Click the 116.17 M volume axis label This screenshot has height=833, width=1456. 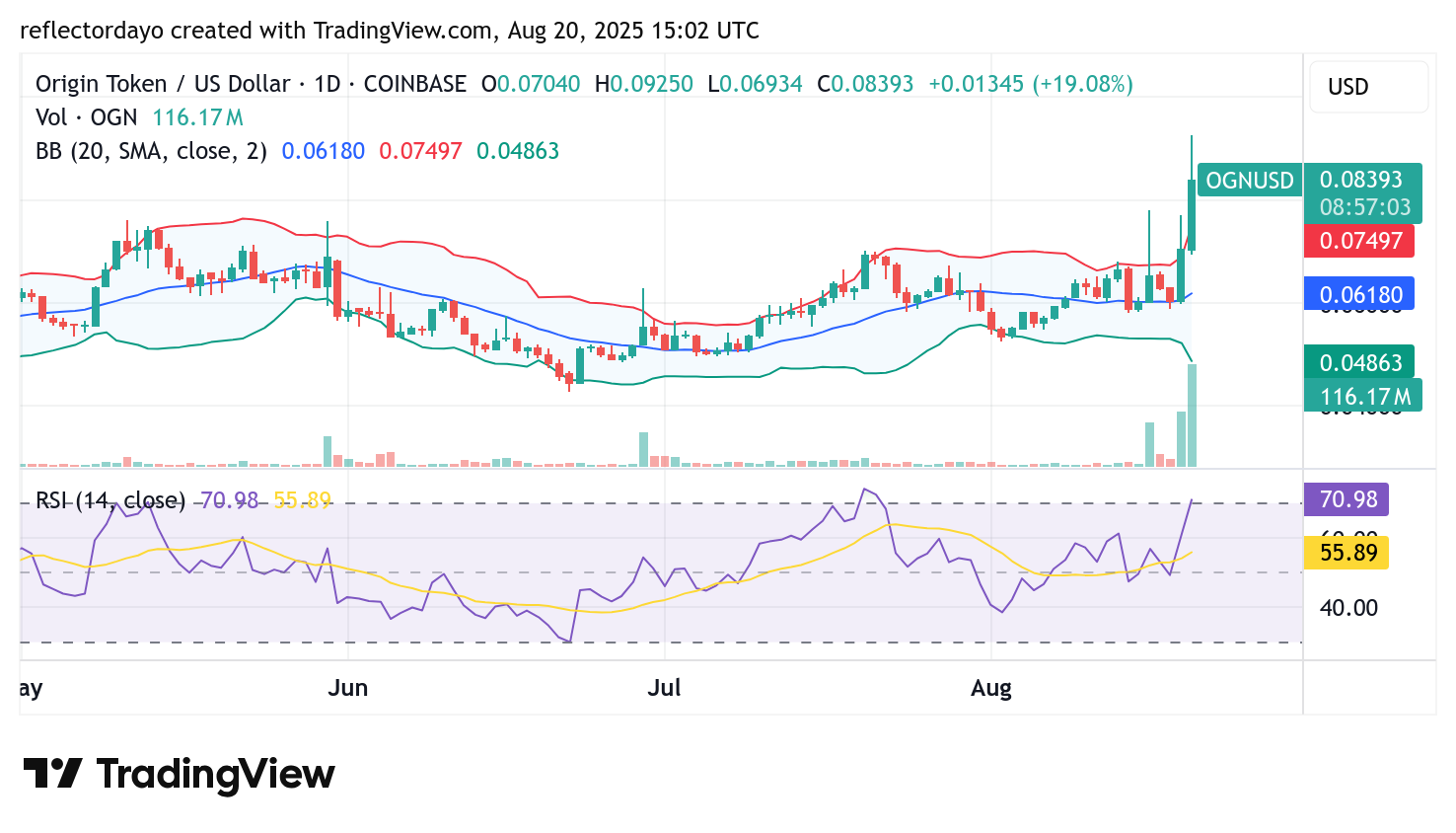click(x=1363, y=397)
